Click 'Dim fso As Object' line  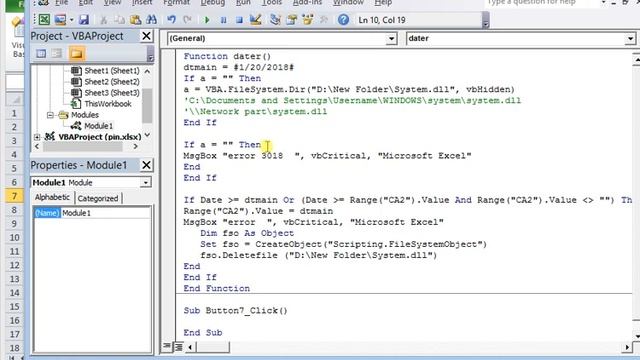tap(247, 233)
